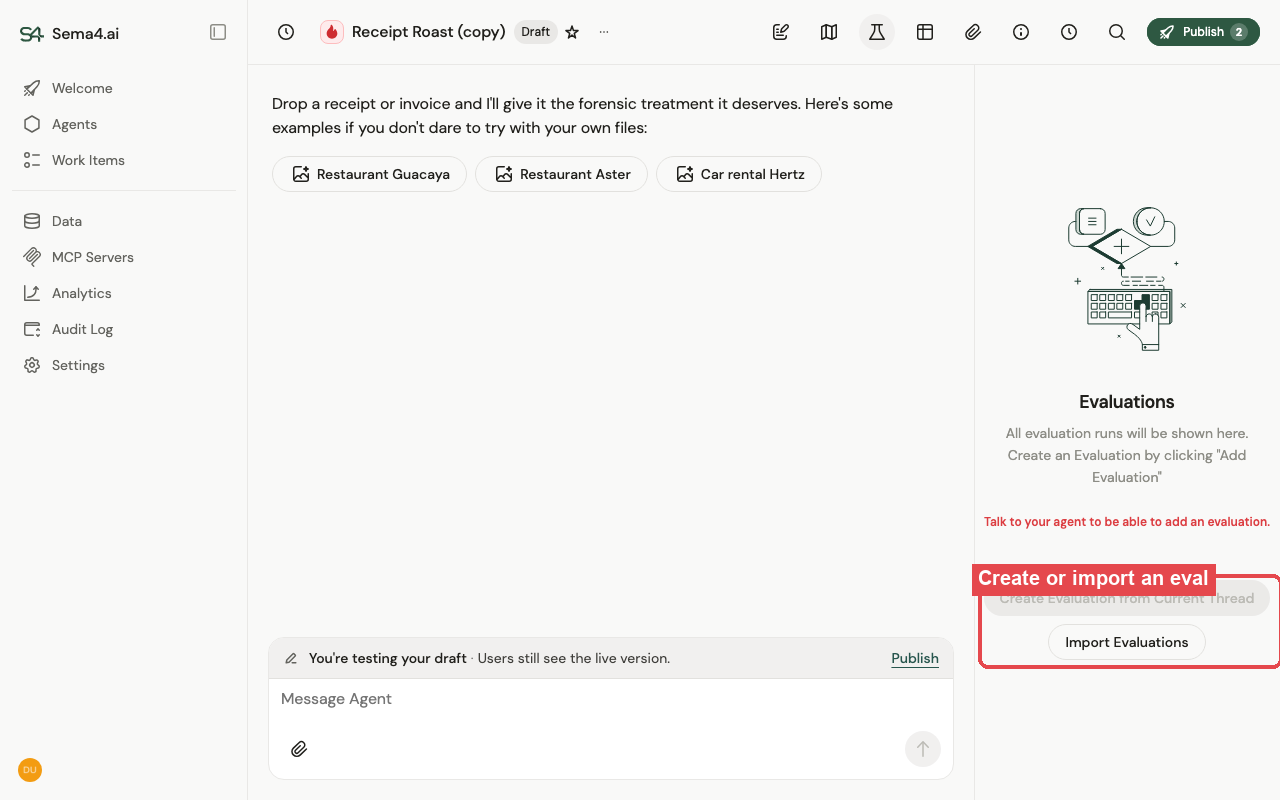
Task: Click the Work Items list icon
Action: tap(32, 160)
